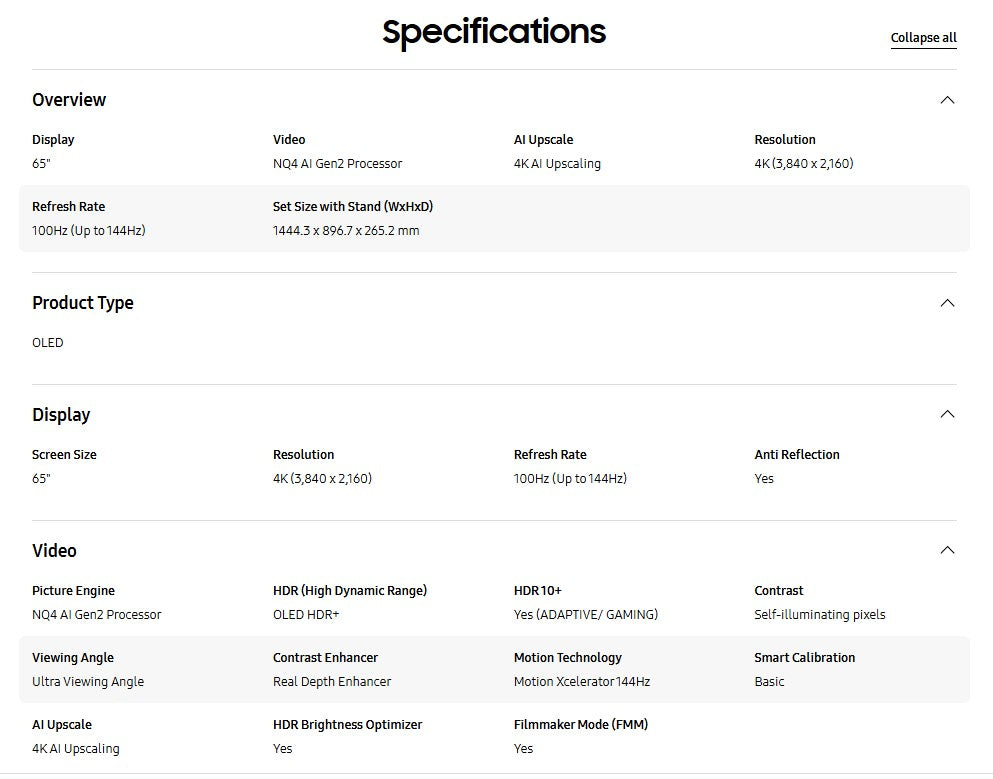Image resolution: width=993 pixels, height=779 pixels.
Task: Select the Product Type section heading
Action: click(x=82, y=303)
